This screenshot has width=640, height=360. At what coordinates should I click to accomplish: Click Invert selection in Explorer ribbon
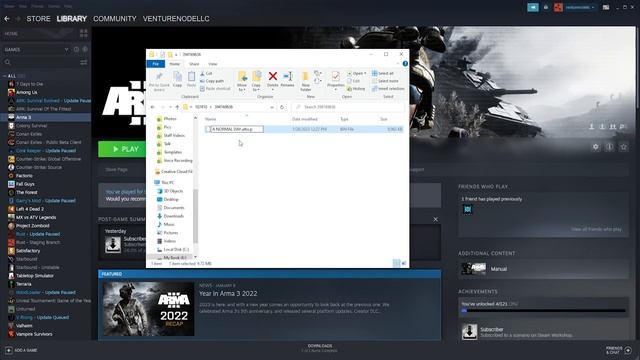pos(388,89)
